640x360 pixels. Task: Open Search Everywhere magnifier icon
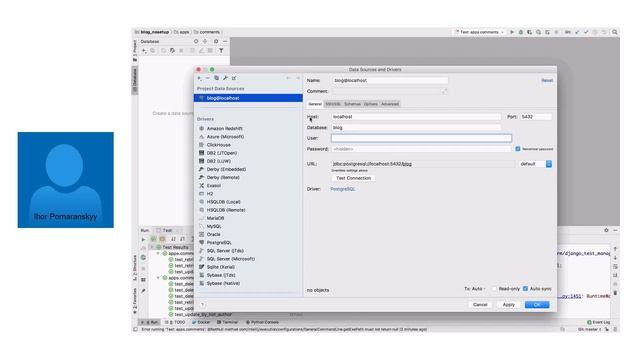pyautogui.click(x=615, y=32)
